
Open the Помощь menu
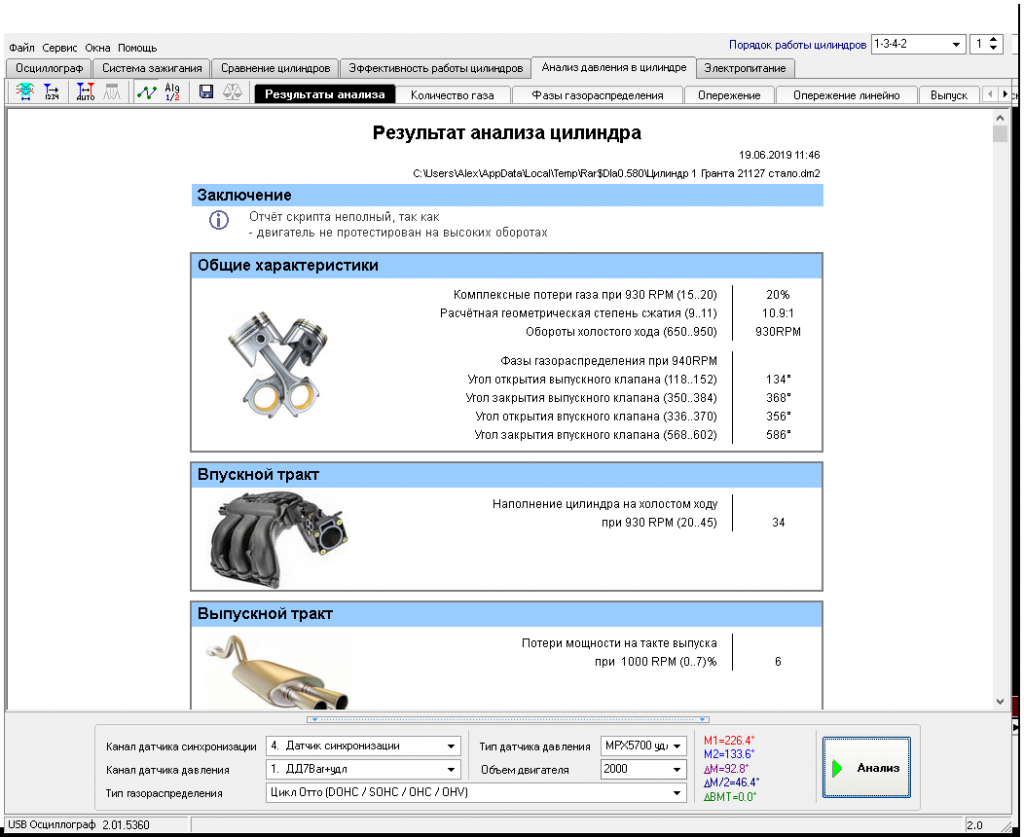(x=137, y=48)
